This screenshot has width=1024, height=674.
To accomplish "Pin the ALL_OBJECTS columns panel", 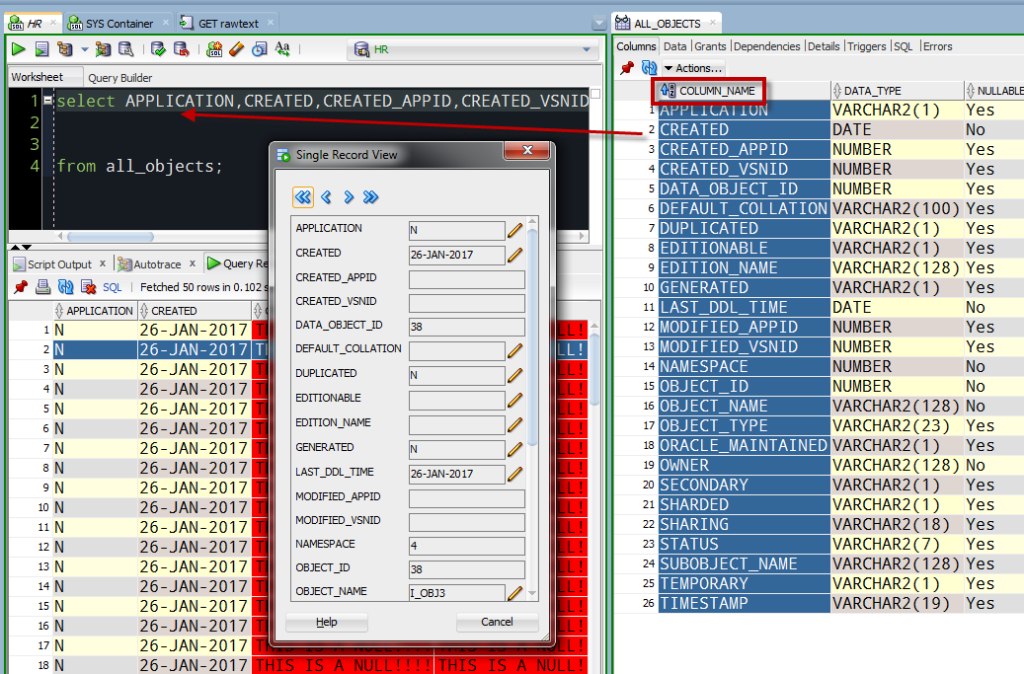I will [x=627, y=68].
